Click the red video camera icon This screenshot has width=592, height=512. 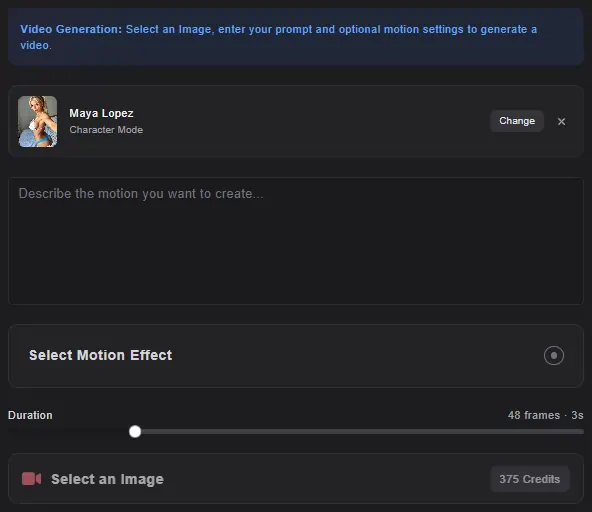point(31,479)
